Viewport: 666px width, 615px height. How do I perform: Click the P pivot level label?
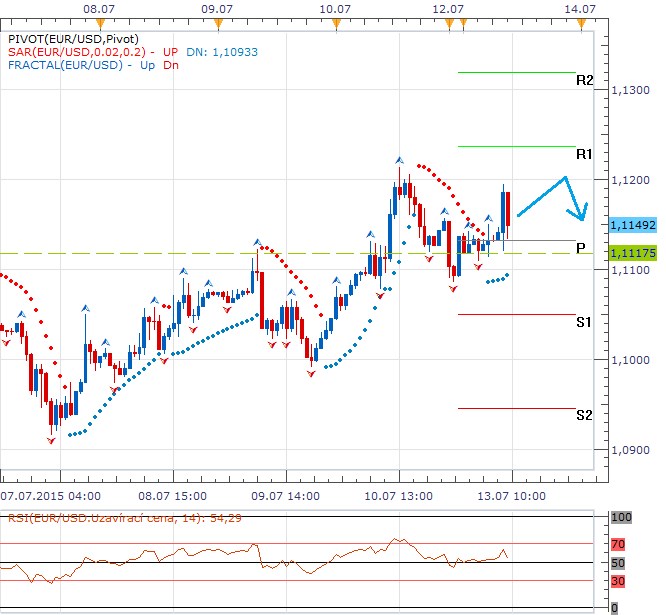click(581, 247)
